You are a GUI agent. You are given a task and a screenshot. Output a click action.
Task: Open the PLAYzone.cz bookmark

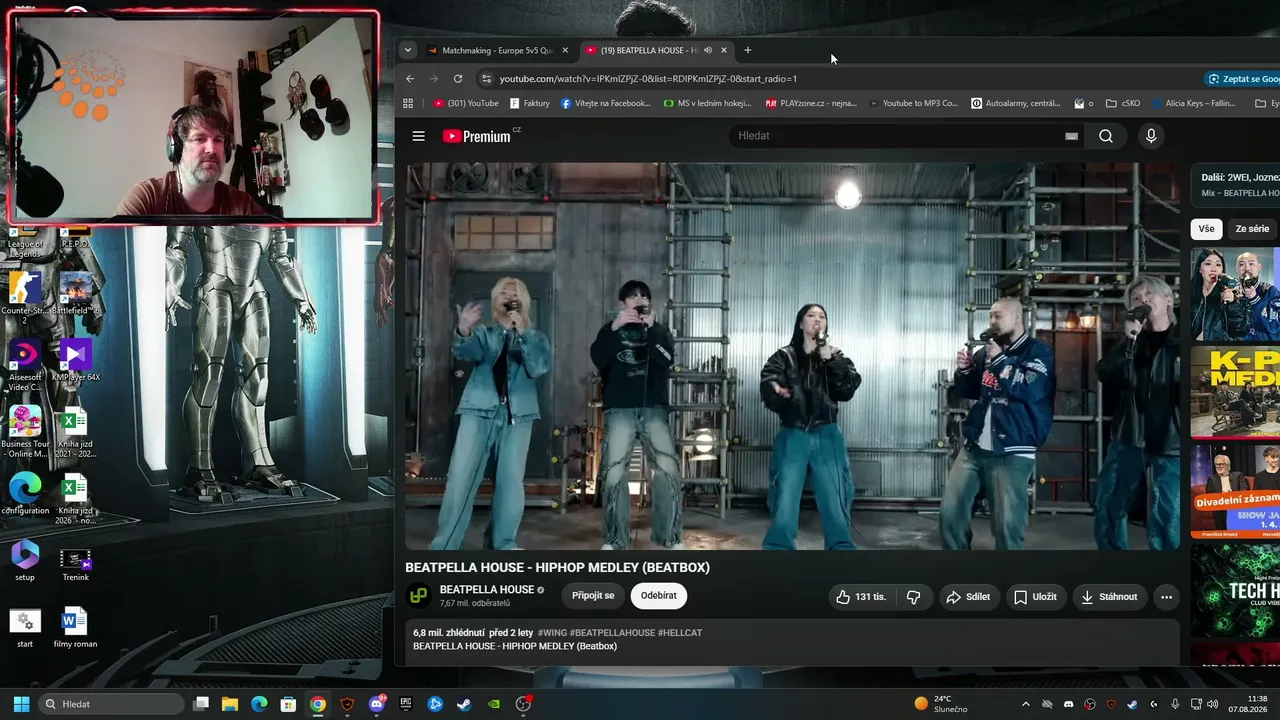(811, 103)
